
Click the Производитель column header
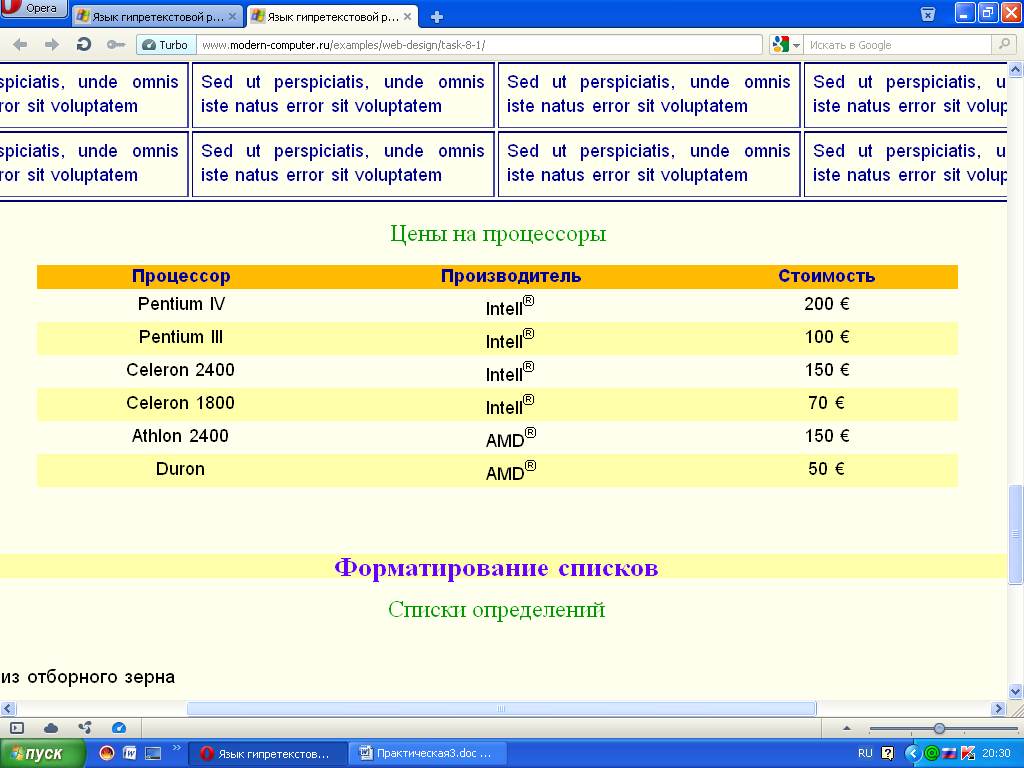coord(511,276)
